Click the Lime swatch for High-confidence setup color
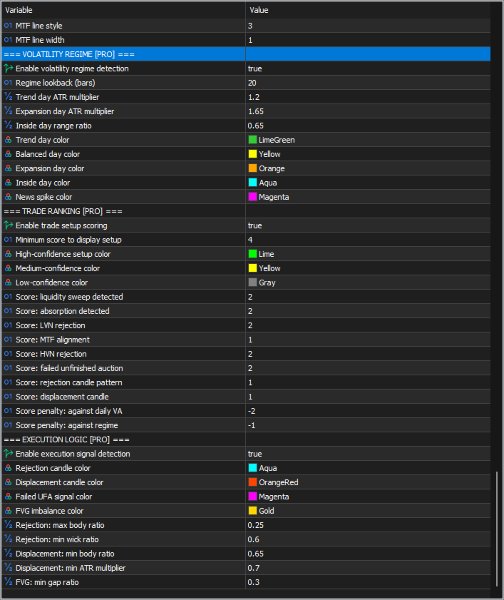 pos(253,254)
